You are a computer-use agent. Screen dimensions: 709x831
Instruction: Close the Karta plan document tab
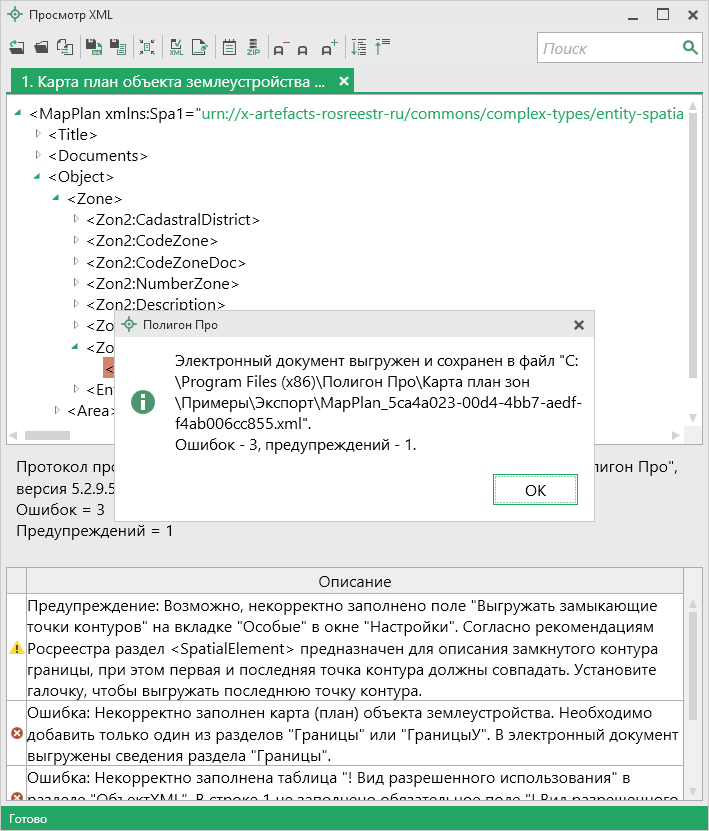[344, 81]
